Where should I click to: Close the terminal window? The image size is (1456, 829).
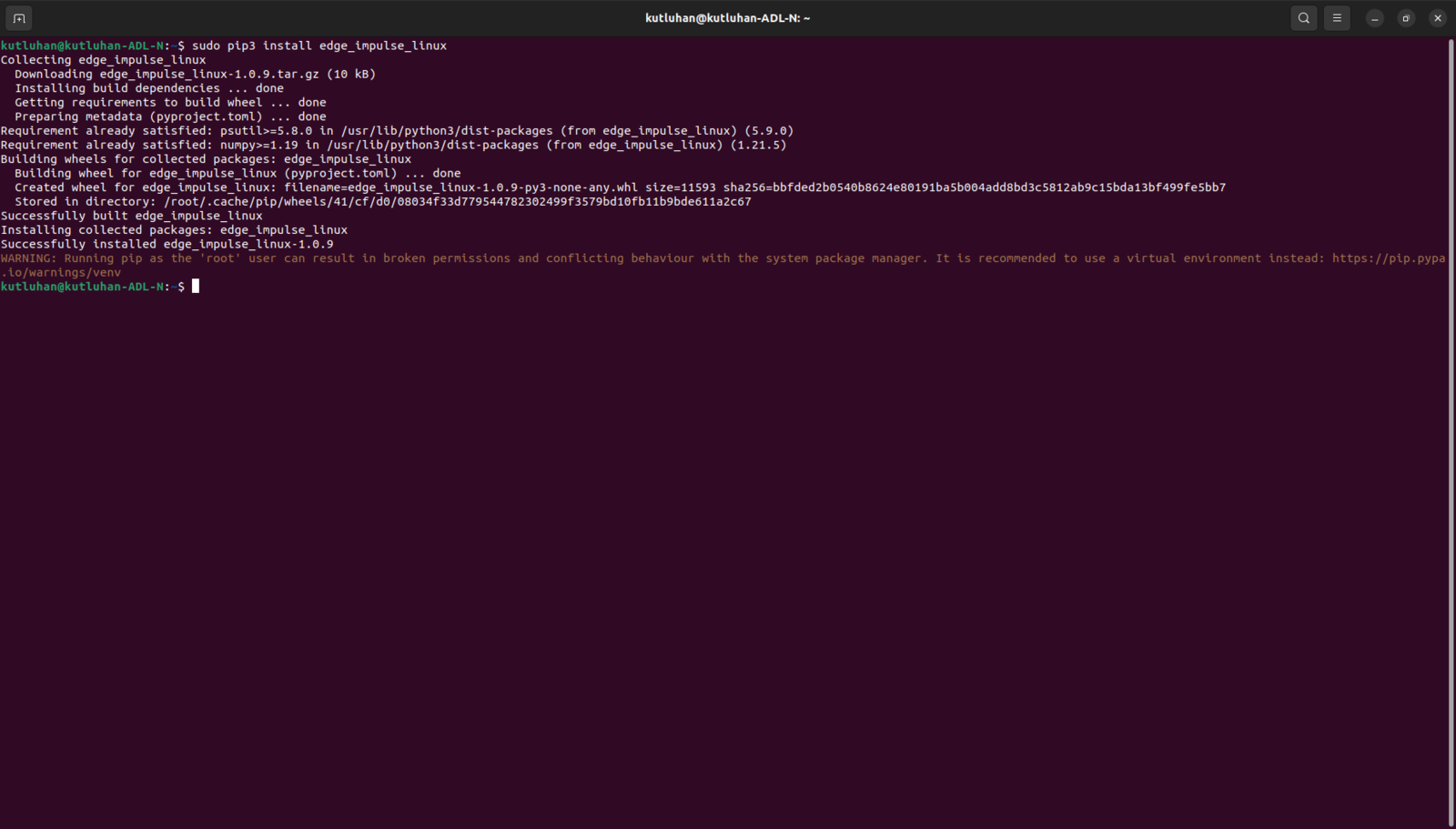coord(1438,18)
